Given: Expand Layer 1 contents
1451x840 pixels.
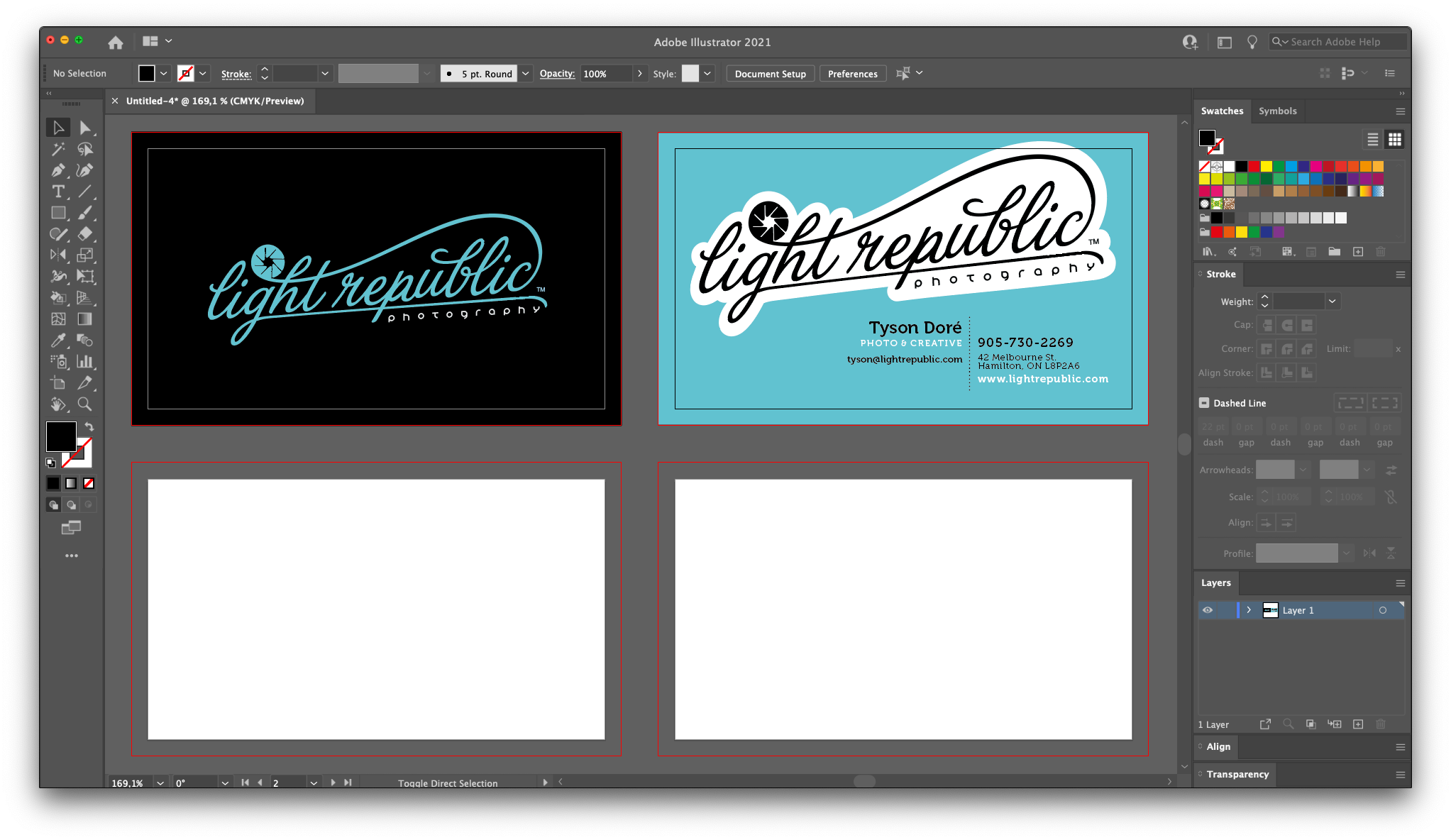Looking at the screenshot, I should tap(1249, 610).
